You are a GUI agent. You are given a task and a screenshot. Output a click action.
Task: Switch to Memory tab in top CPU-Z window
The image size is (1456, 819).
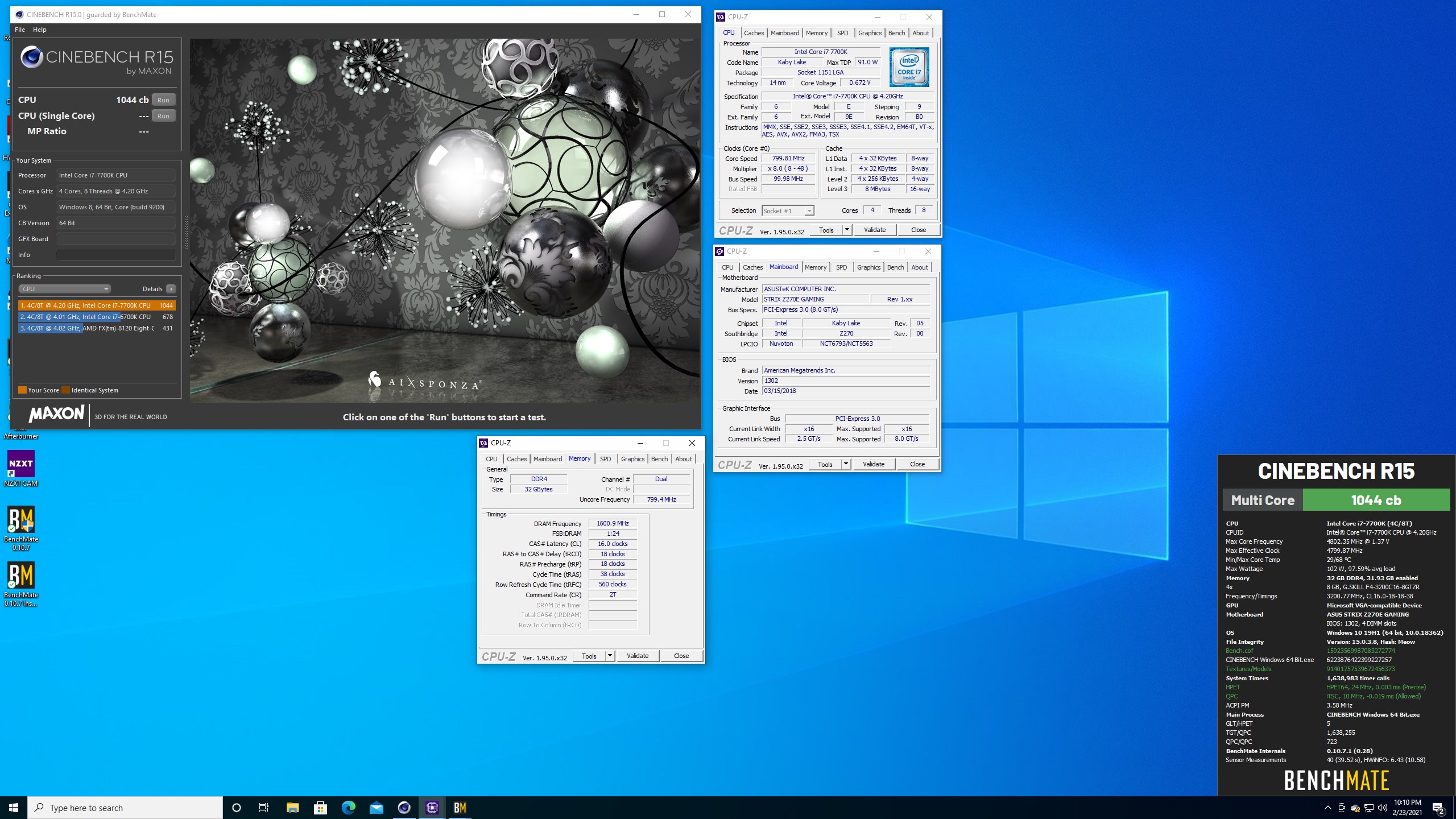(817, 33)
